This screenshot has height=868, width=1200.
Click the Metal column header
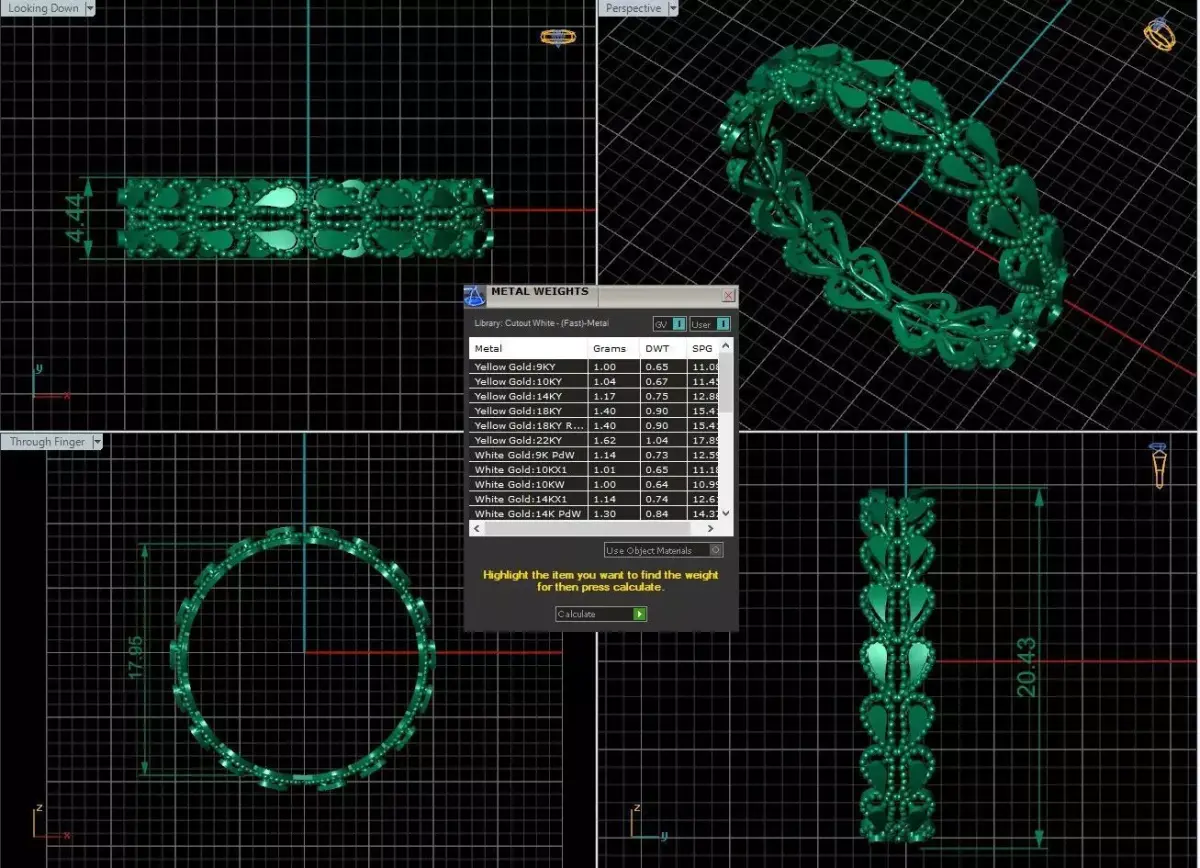pos(528,348)
